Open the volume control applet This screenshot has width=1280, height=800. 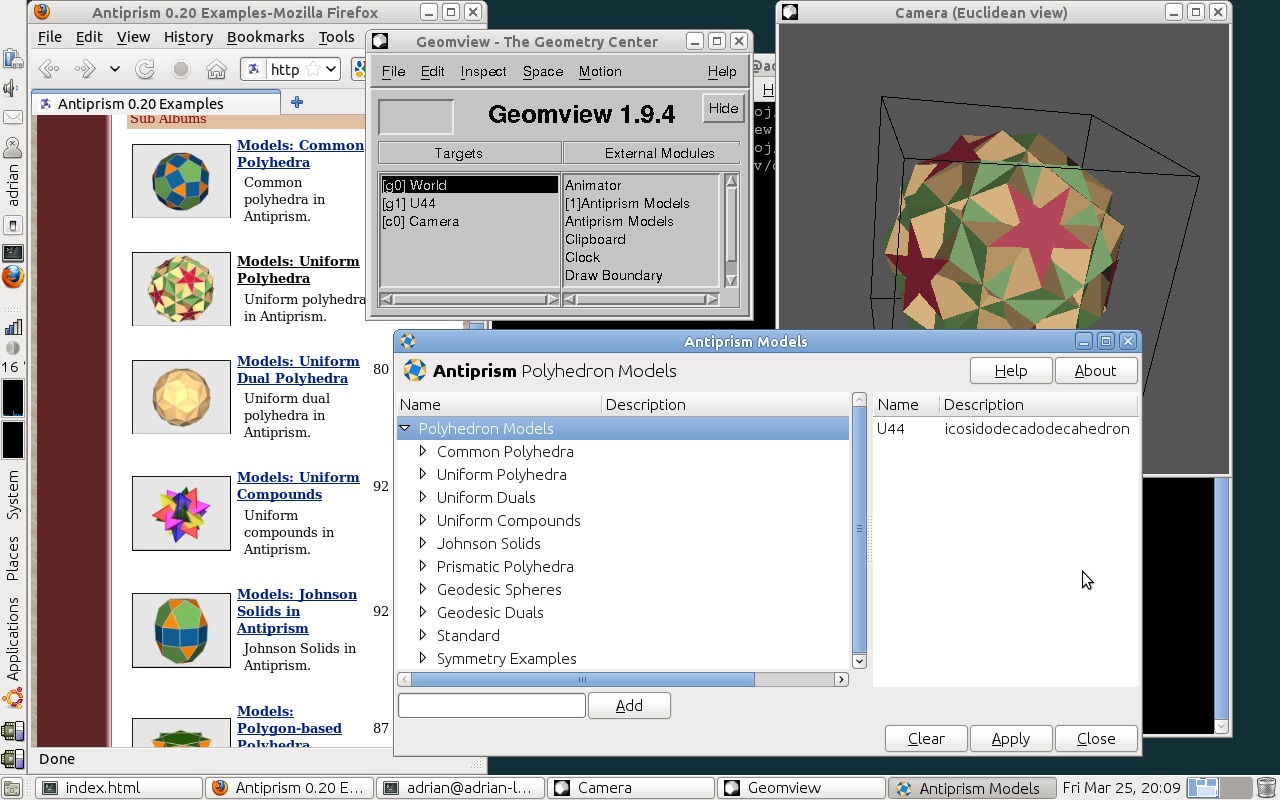tap(13, 89)
